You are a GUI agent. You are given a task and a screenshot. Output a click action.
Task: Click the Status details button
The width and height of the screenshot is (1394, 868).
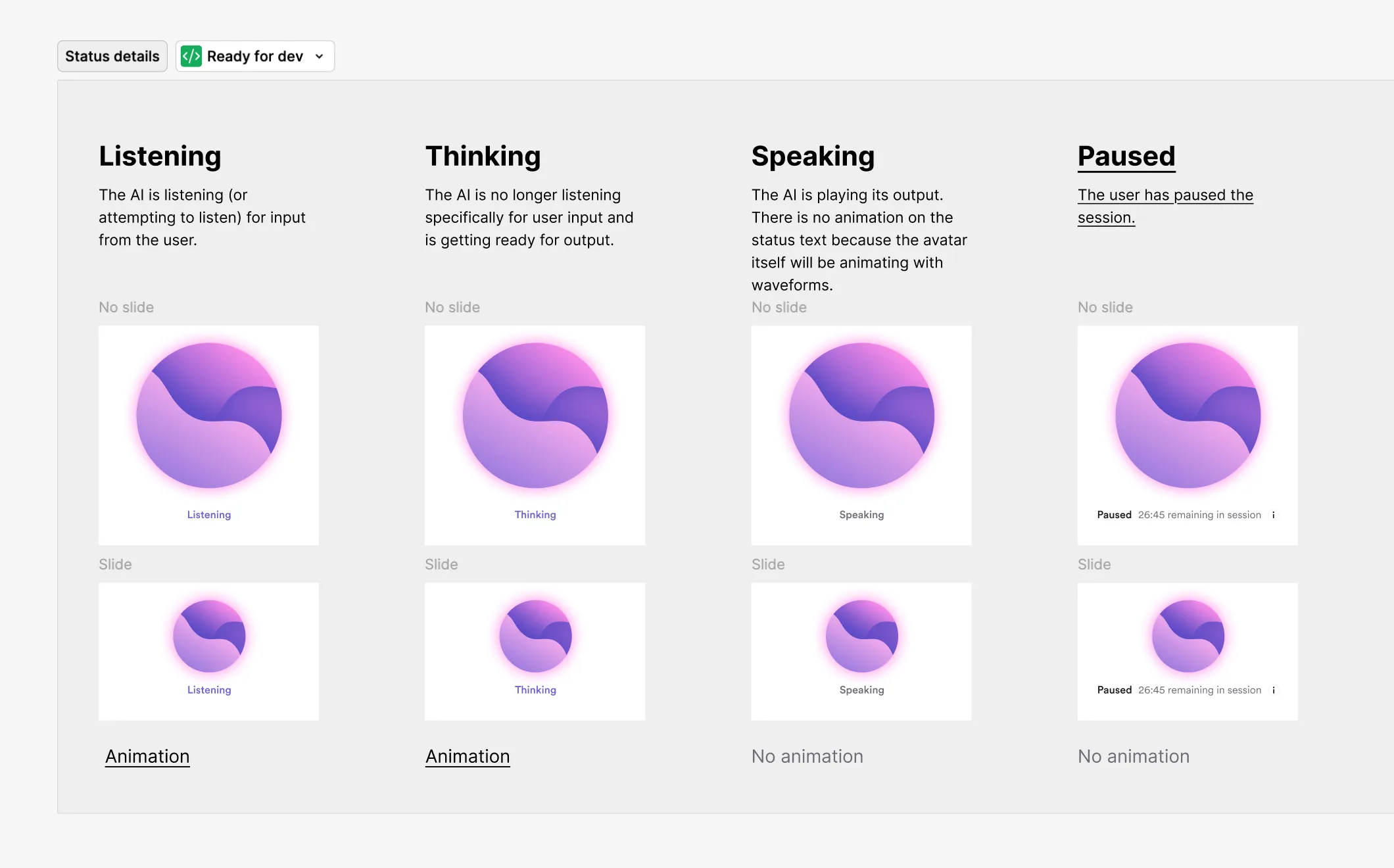coord(112,57)
